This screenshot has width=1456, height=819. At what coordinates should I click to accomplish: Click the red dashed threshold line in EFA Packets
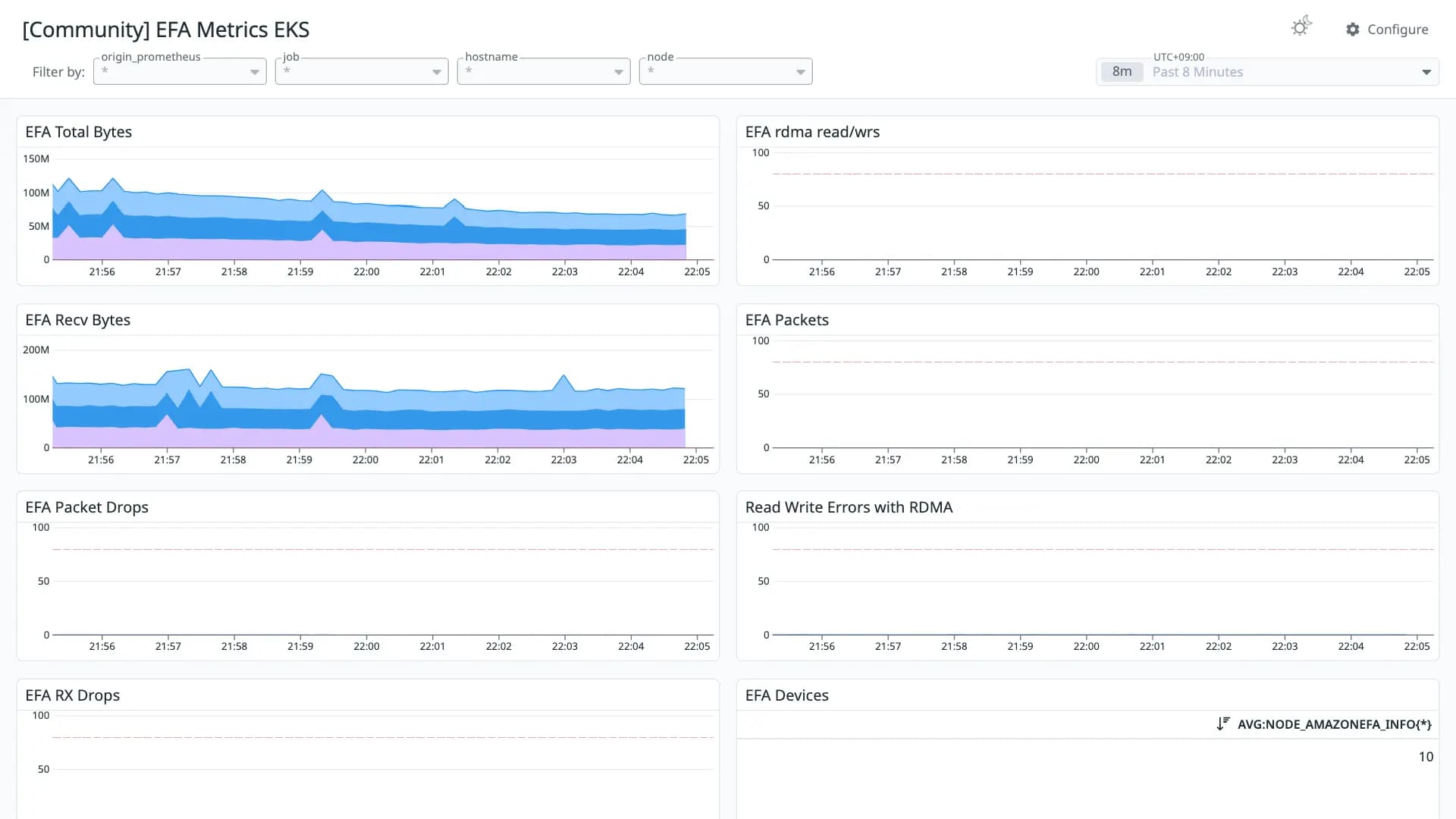tap(1103, 362)
